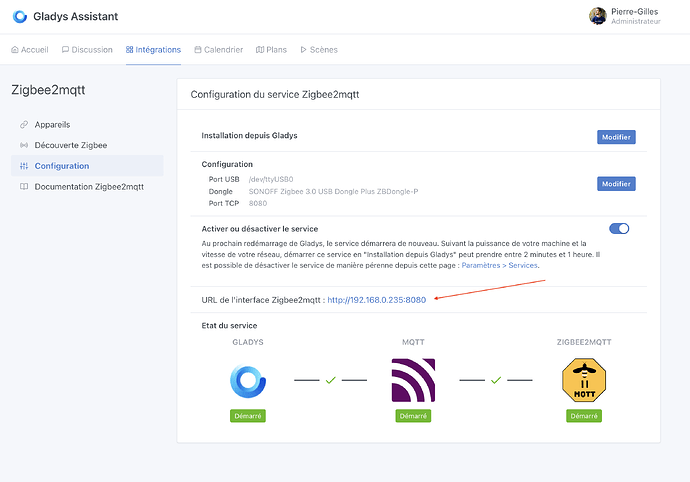The image size is (690, 482).
Task: Select Configuration in the sidebar
Action: 61,166
